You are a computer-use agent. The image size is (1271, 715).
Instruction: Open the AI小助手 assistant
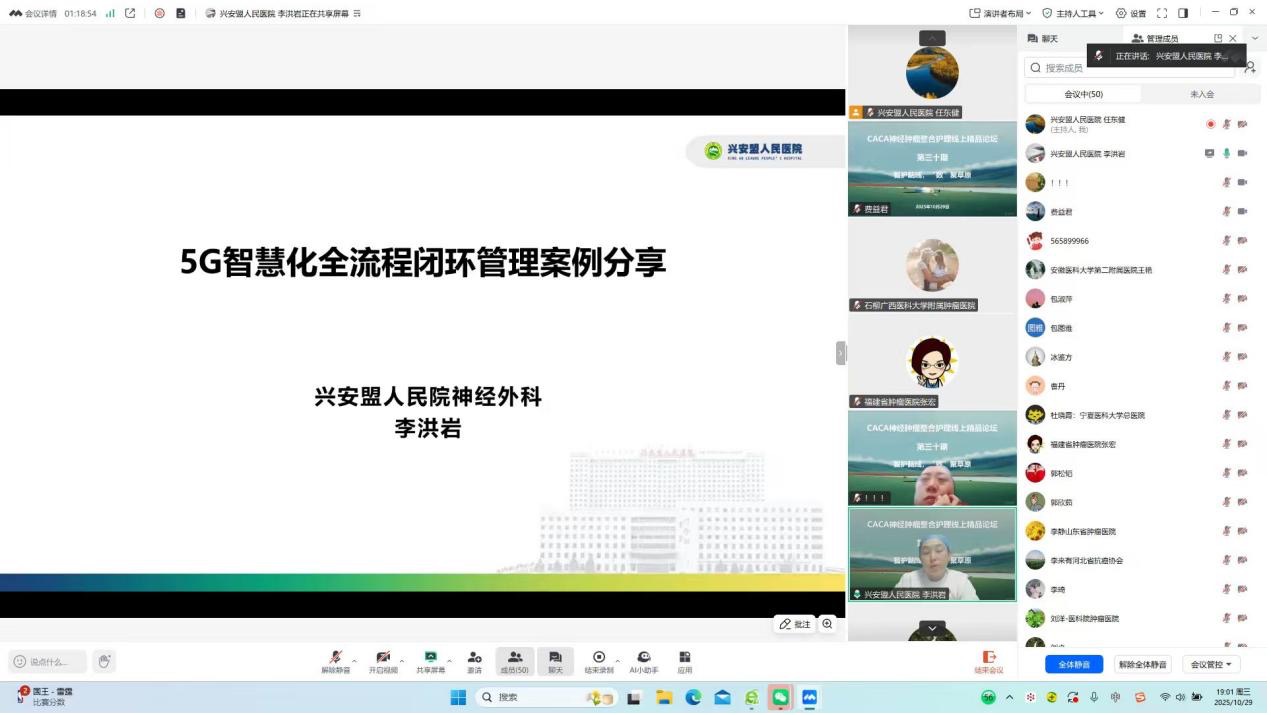click(644, 658)
